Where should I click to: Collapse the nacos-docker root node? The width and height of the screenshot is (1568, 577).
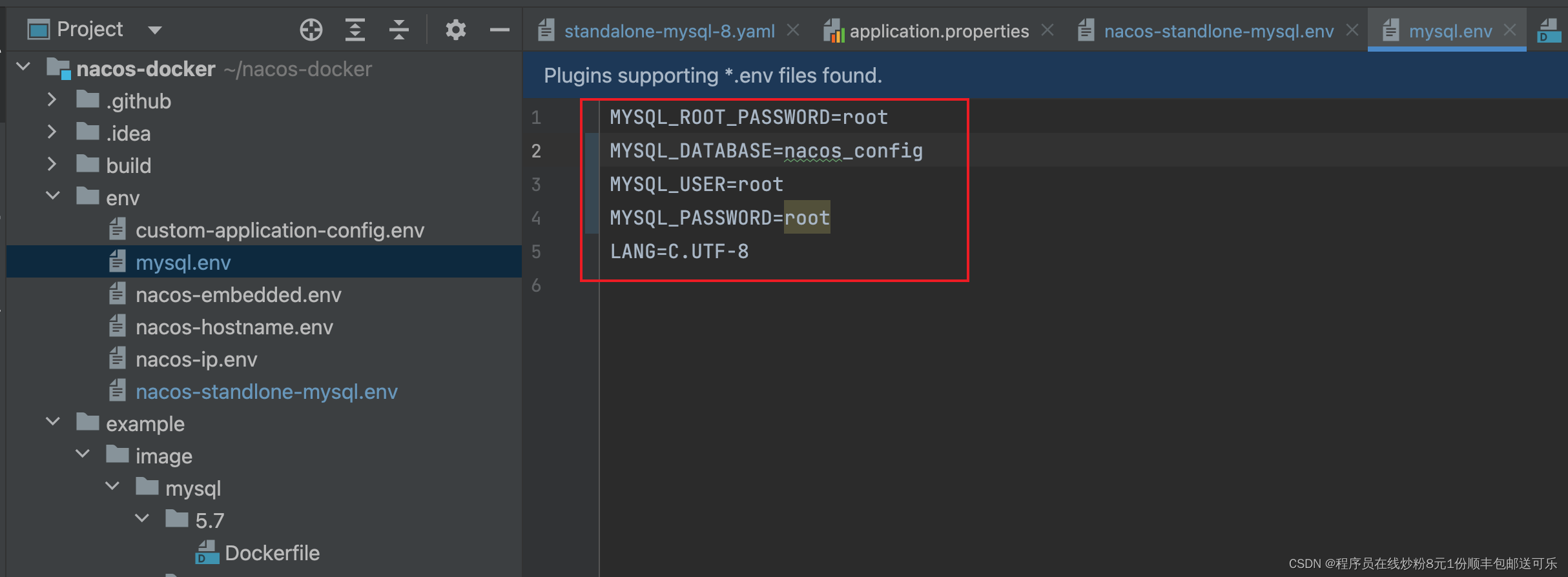point(24,67)
